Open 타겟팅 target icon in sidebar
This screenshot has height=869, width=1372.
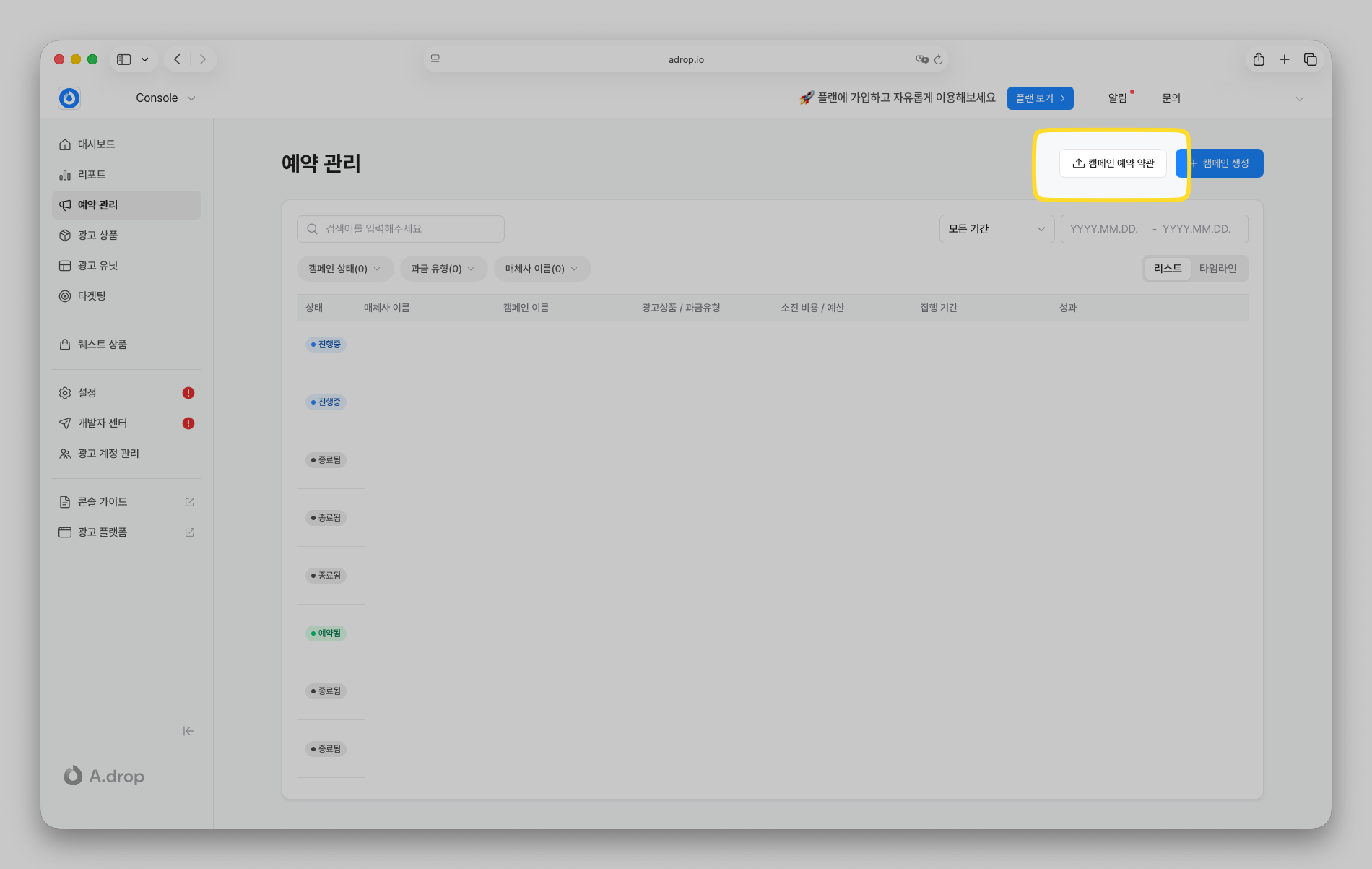click(65, 296)
